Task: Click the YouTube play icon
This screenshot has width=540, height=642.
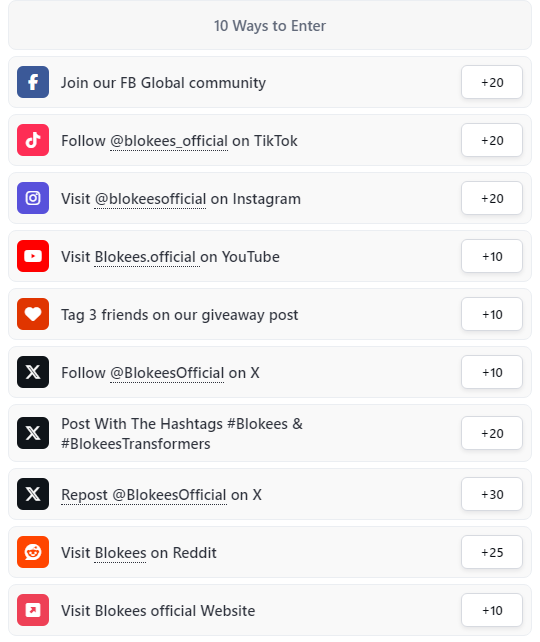Action: click(33, 256)
